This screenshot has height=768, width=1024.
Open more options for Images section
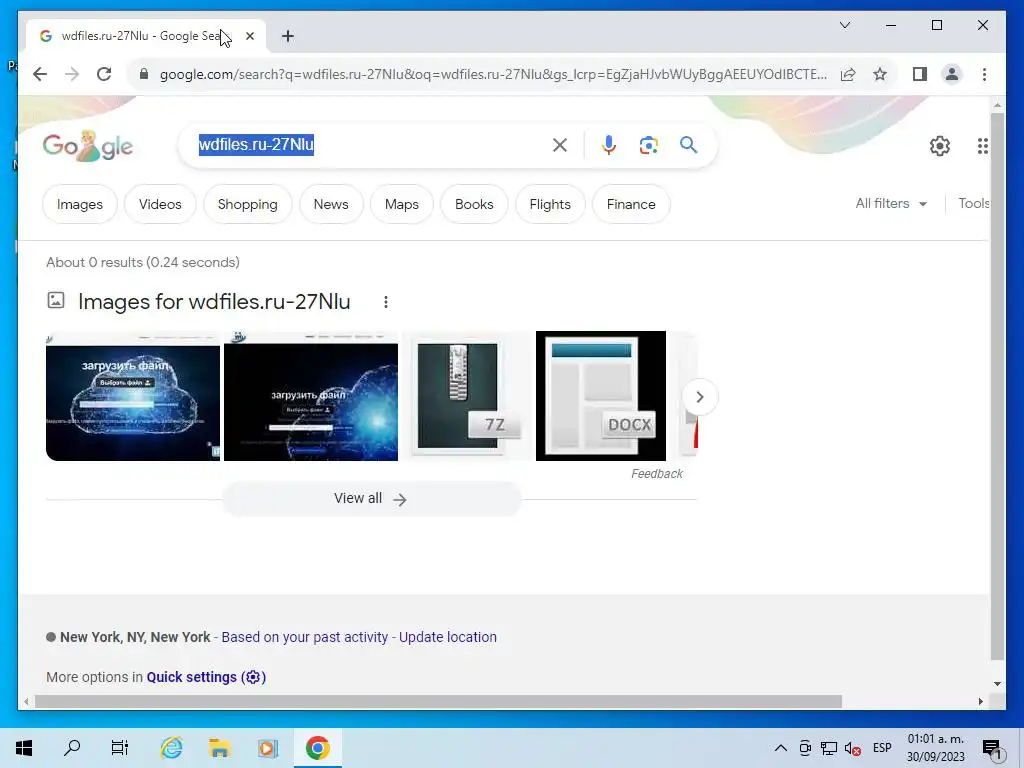(386, 302)
